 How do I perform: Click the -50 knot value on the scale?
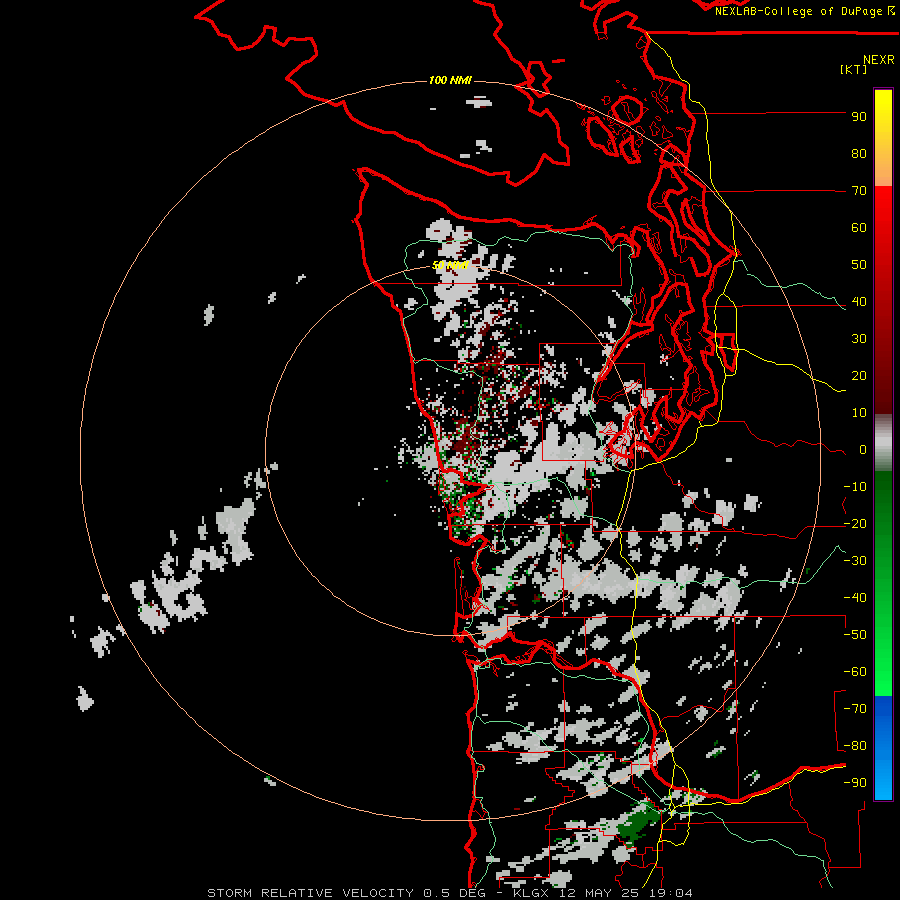coord(855,635)
